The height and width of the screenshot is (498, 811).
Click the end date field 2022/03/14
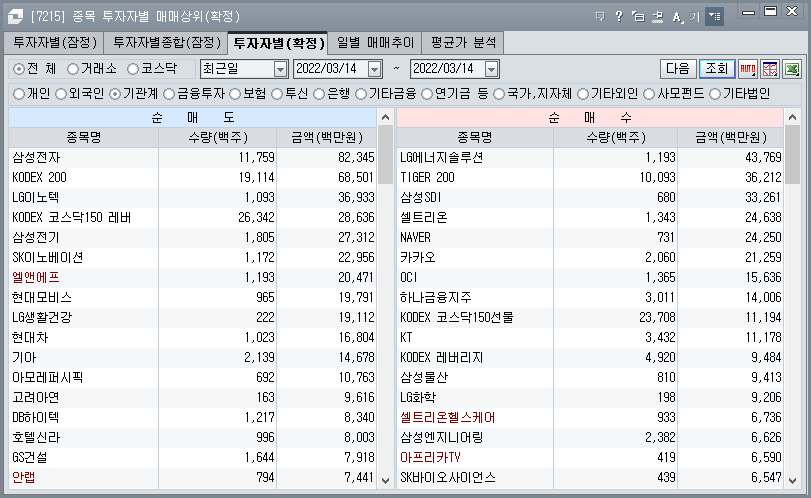click(447, 69)
